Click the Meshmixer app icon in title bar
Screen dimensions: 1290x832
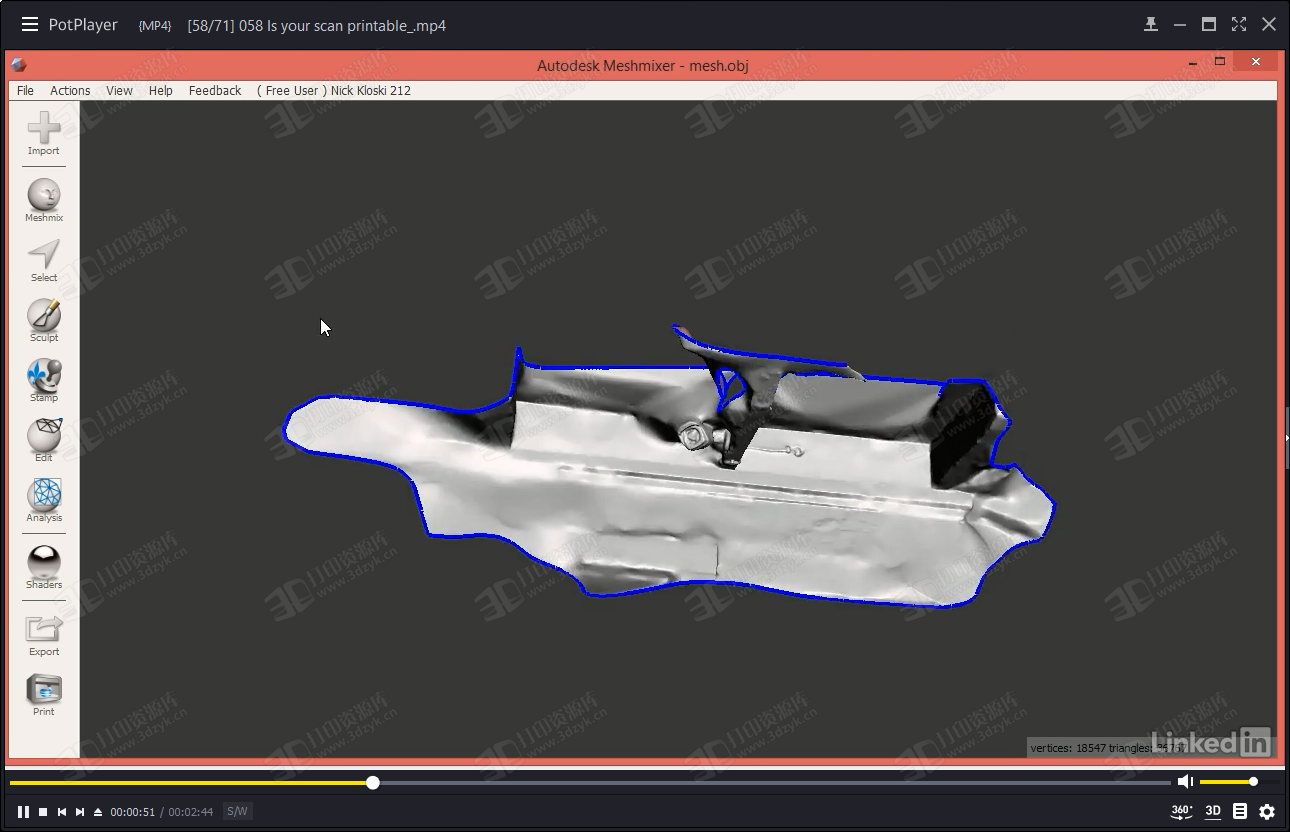pyautogui.click(x=19, y=65)
